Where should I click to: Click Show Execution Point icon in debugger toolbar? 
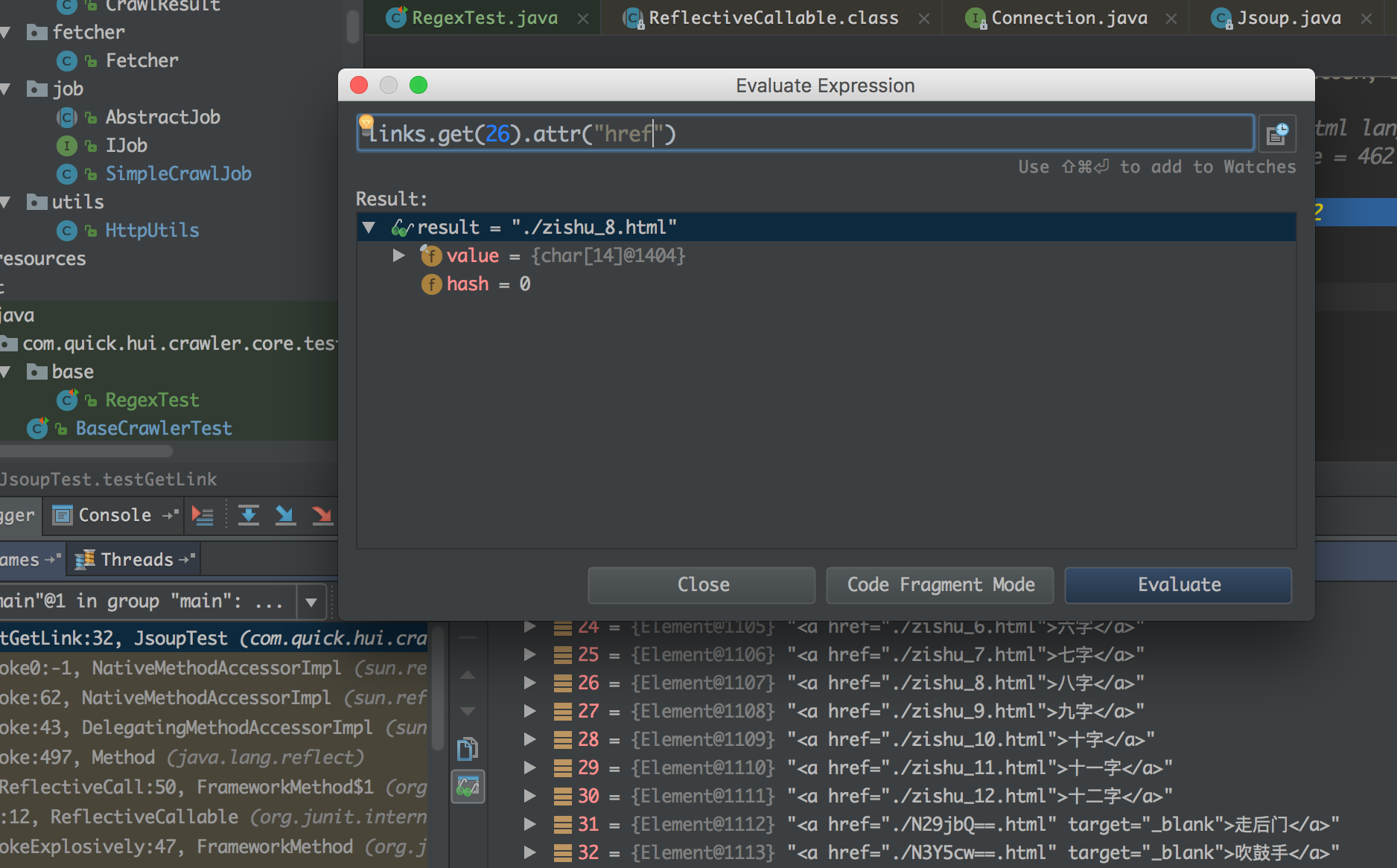click(203, 515)
